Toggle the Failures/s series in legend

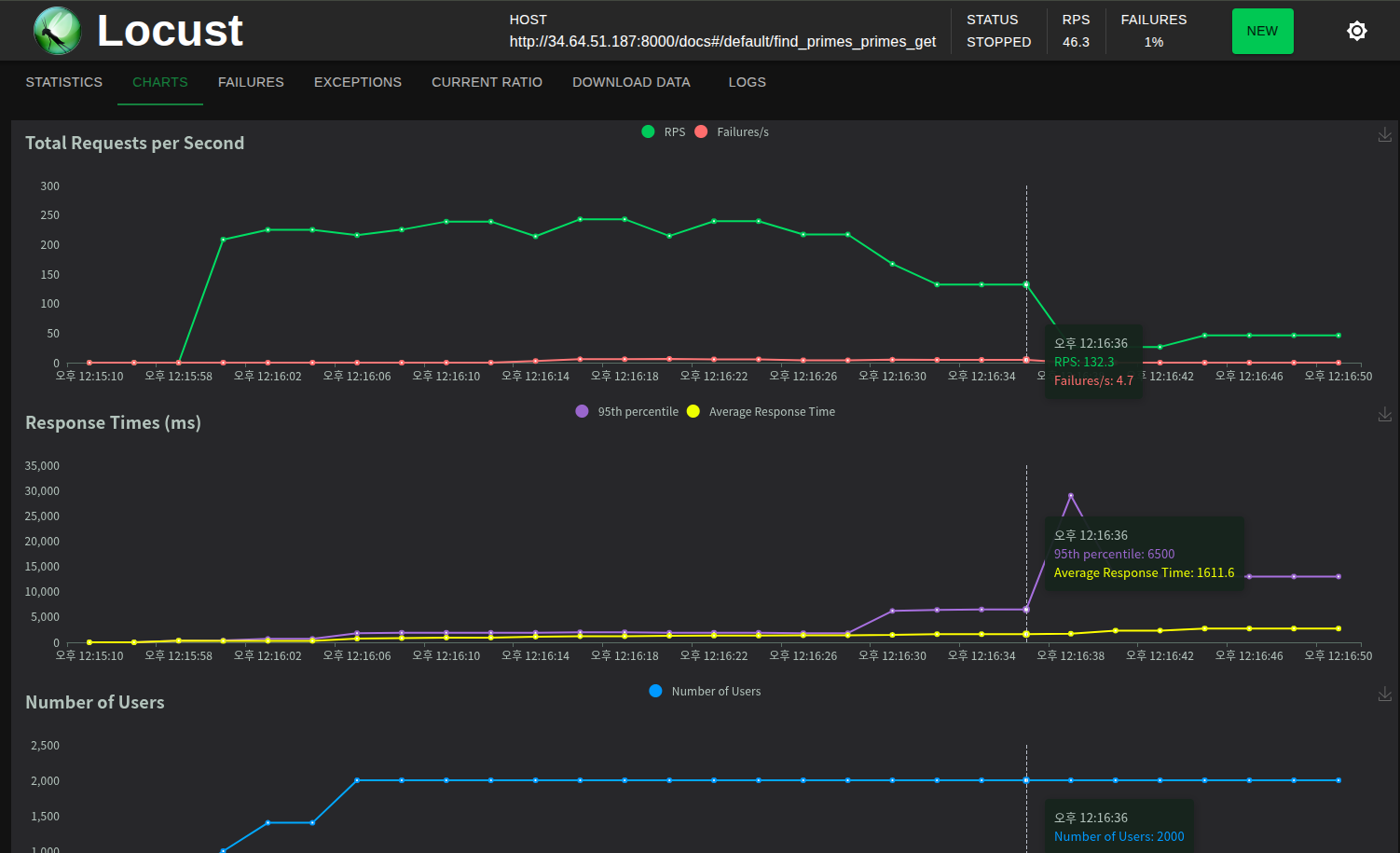[x=732, y=131]
